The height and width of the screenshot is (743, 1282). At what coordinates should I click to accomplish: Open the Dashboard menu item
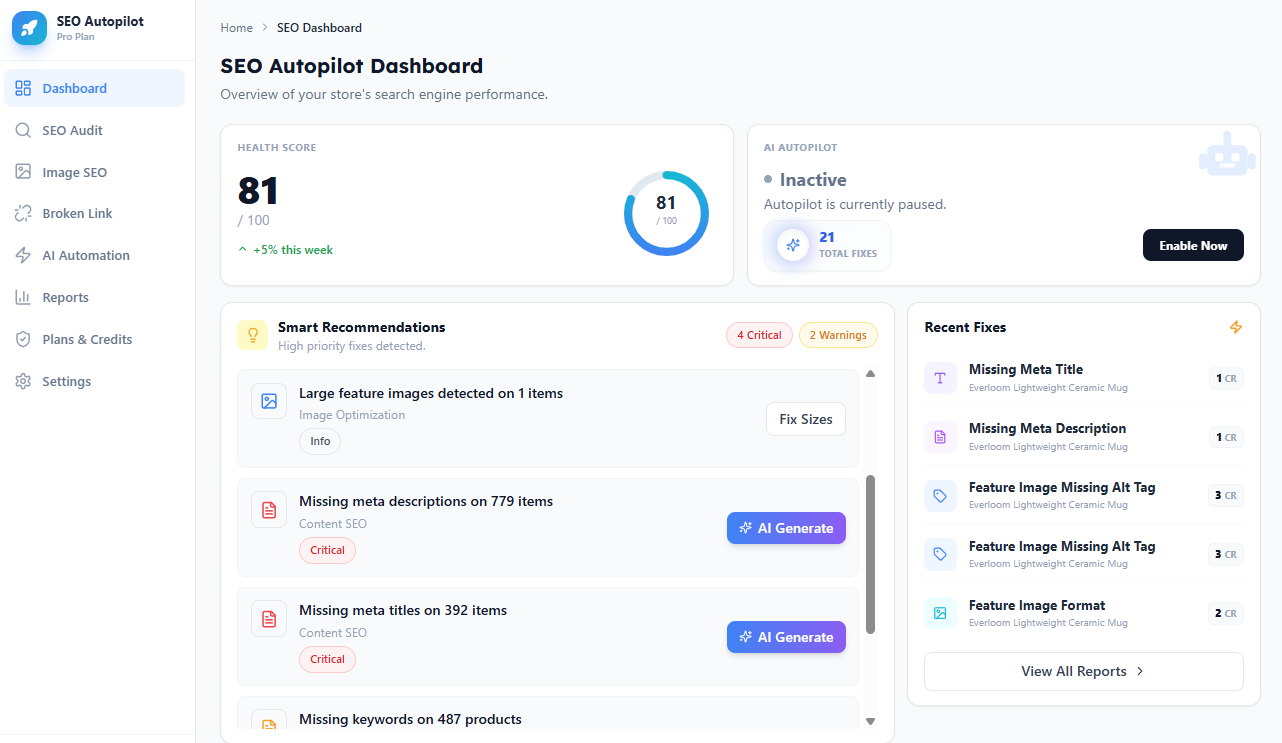pyautogui.click(x=94, y=88)
